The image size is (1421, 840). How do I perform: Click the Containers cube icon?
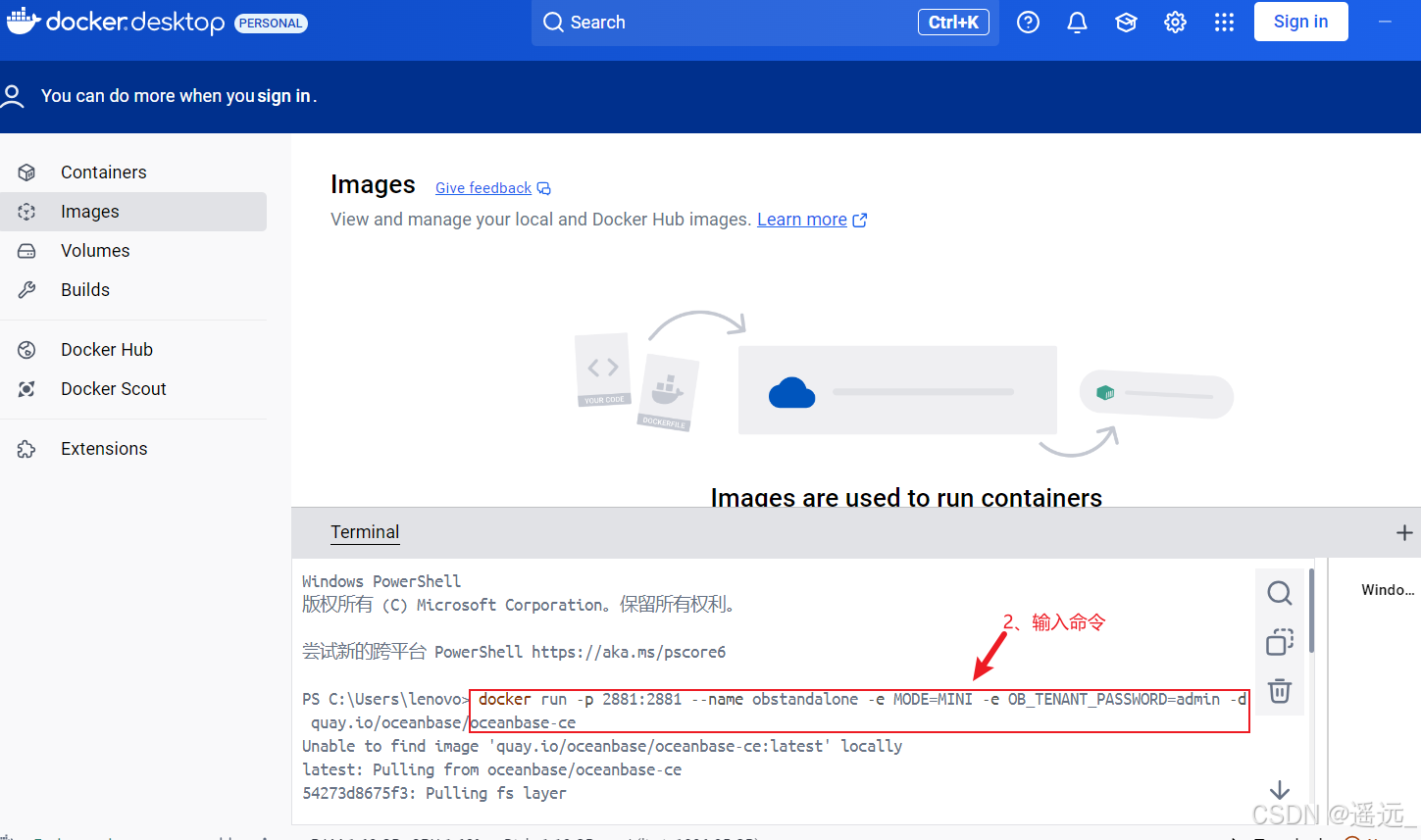pyautogui.click(x=26, y=173)
